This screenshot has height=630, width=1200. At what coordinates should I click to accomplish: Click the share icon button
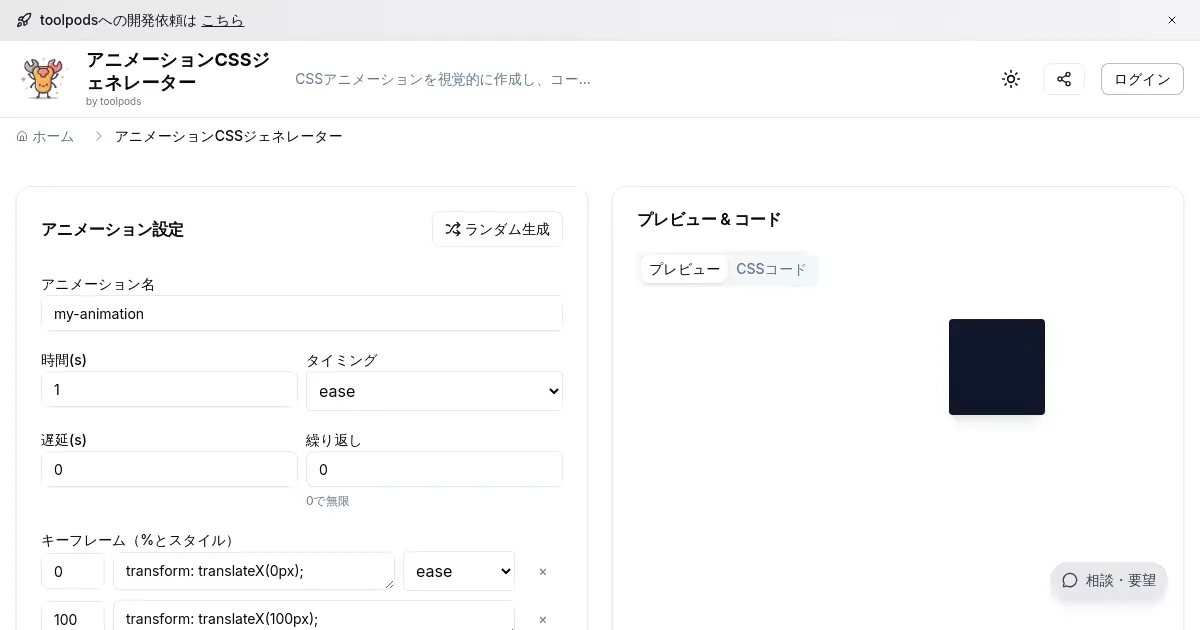[x=1064, y=79]
